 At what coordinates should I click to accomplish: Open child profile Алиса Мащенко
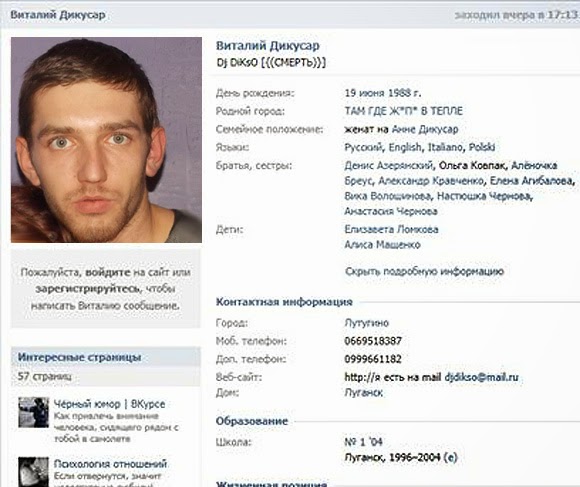pyautogui.click(x=382, y=244)
